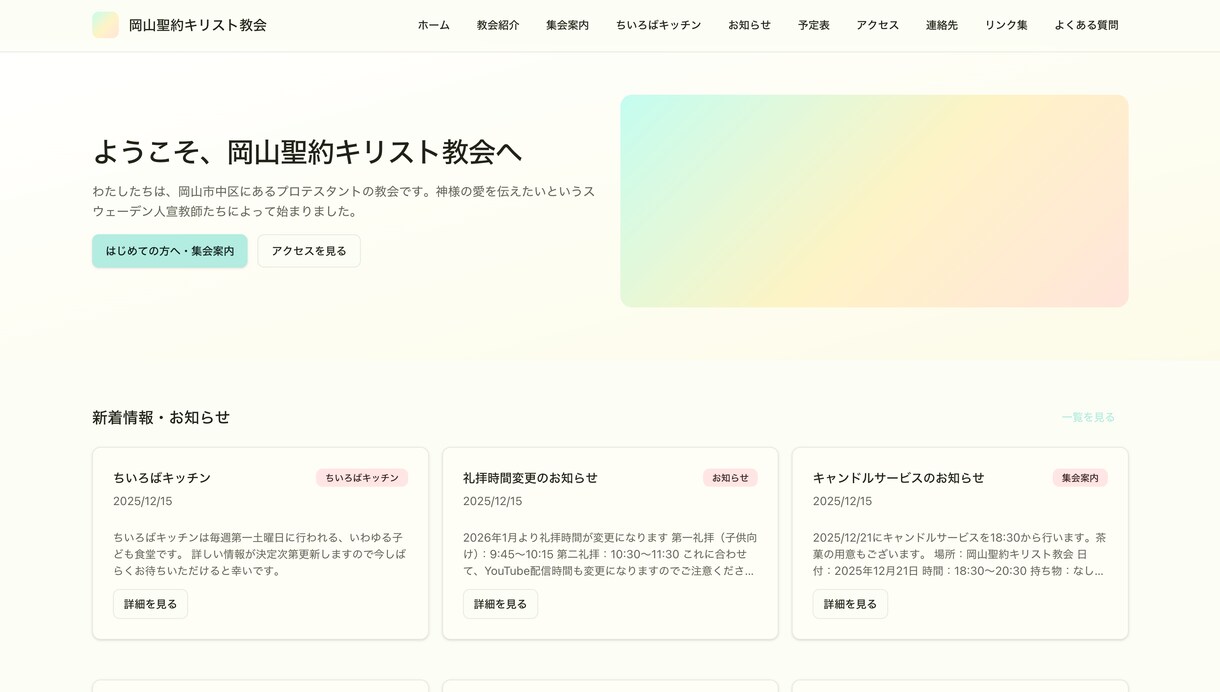Click the キャンドルサービス card description text
Viewport: 1220px width, 692px height.
pos(960,554)
